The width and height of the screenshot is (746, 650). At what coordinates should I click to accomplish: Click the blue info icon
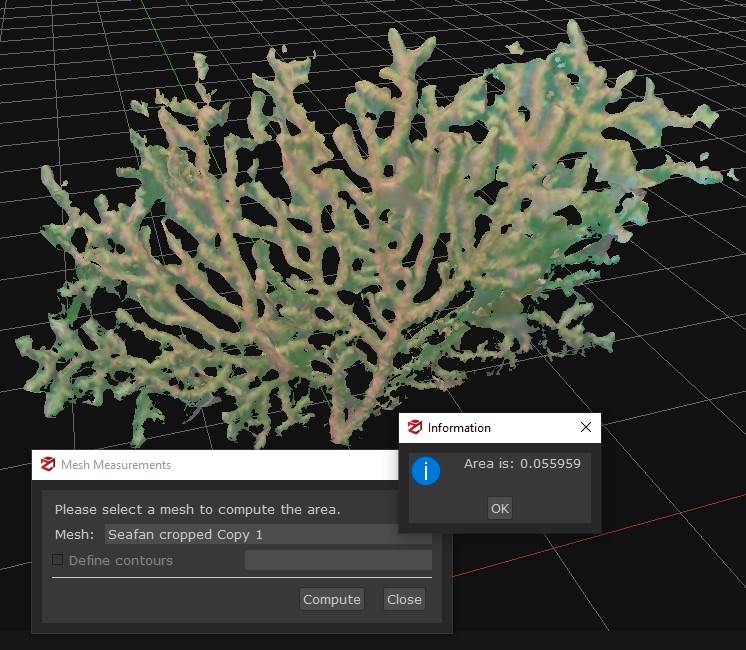(x=426, y=471)
